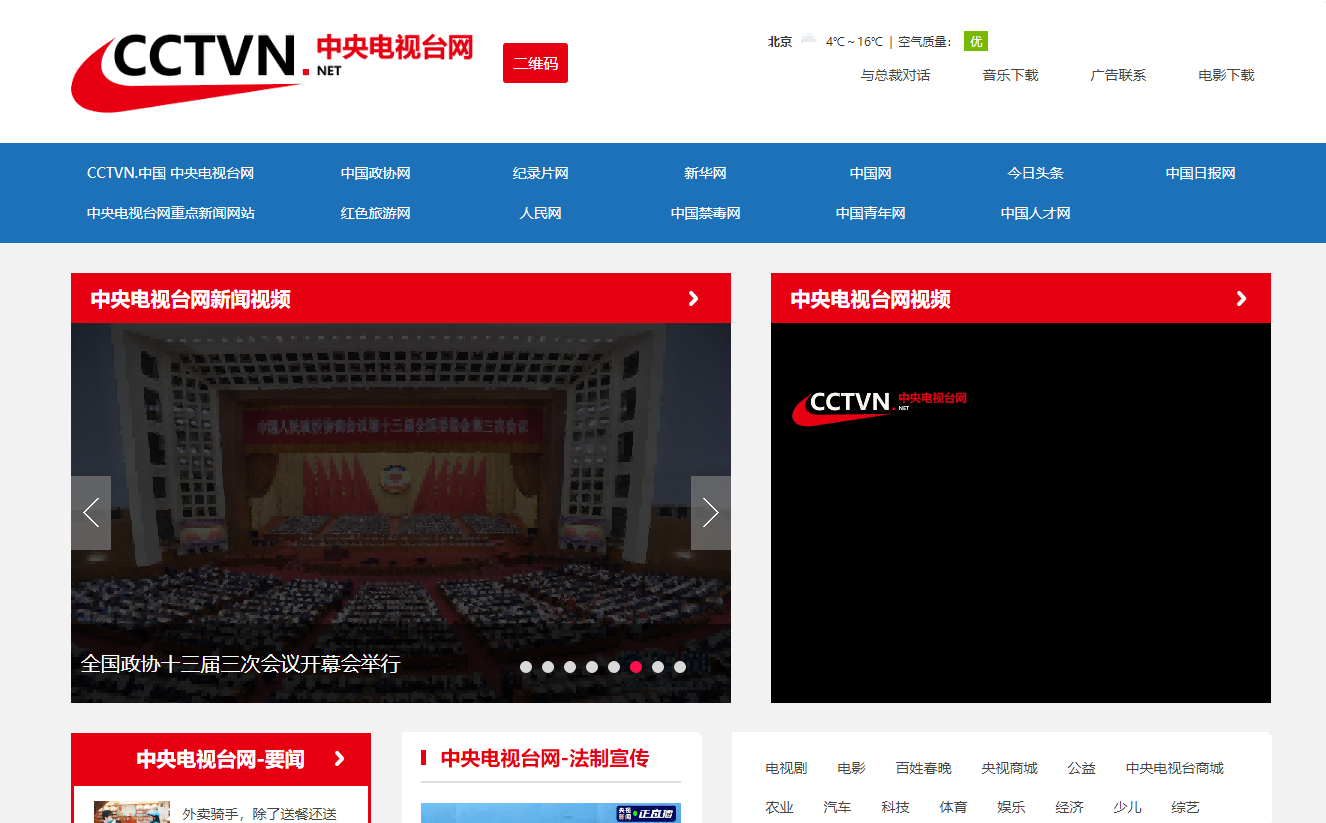
Task: Open the 中央电视台网视频 heading
Action: pos(870,299)
